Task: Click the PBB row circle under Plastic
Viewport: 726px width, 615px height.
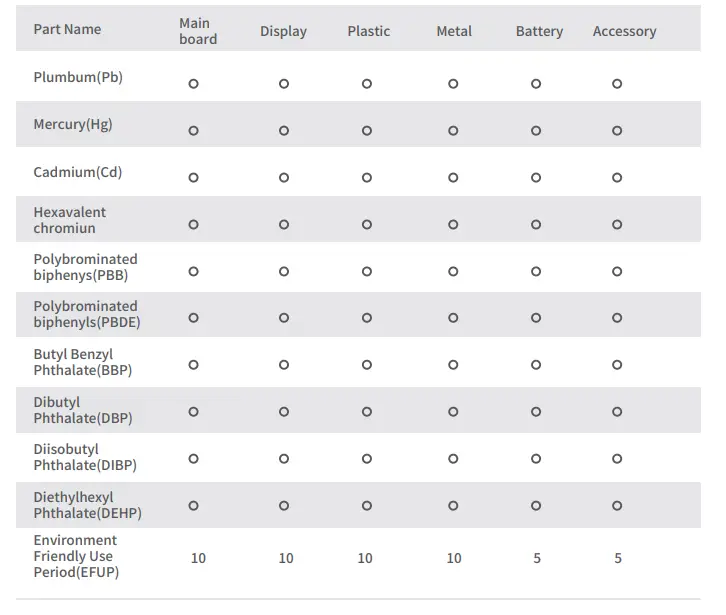Action: point(367,271)
